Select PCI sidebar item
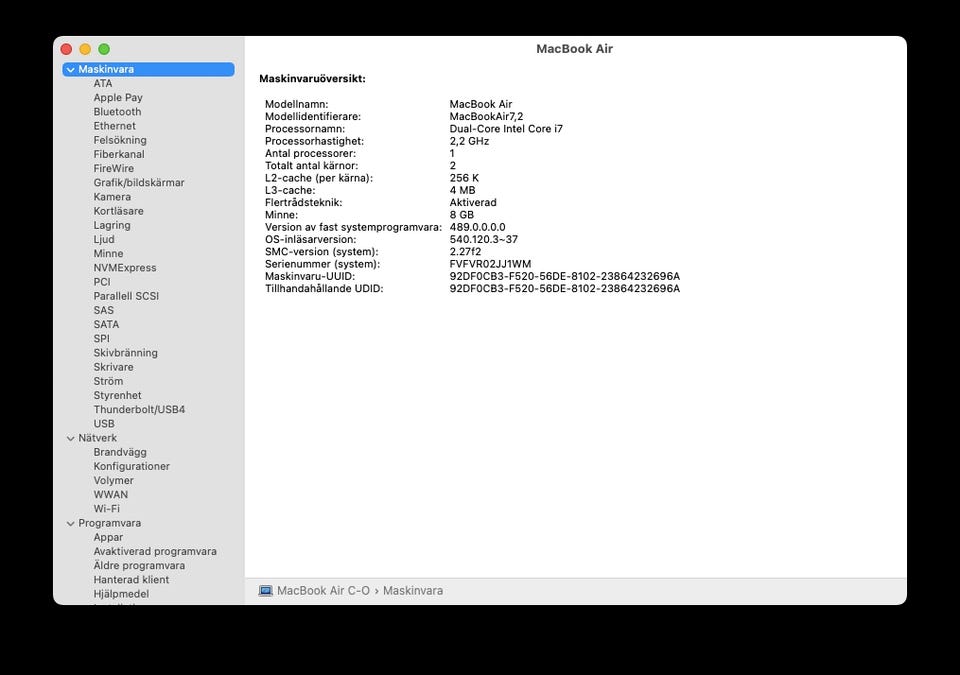Image resolution: width=960 pixels, height=675 pixels. click(102, 282)
